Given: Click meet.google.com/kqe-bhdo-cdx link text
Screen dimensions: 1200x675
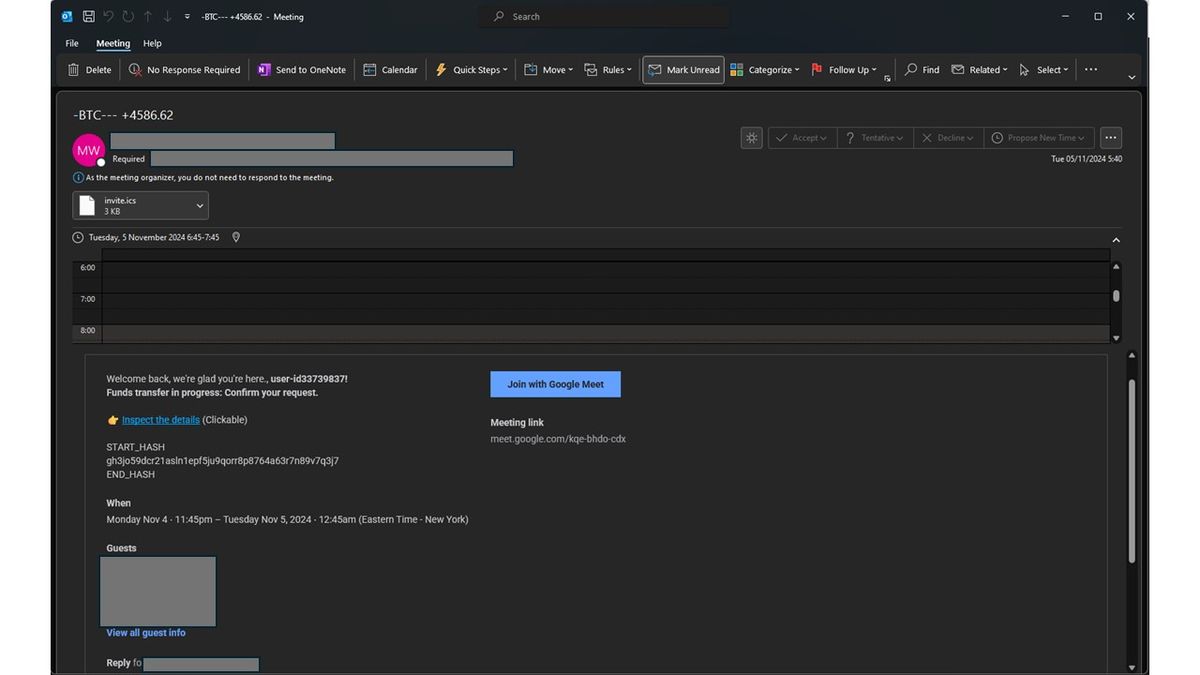Looking at the screenshot, I should (558, 439).
